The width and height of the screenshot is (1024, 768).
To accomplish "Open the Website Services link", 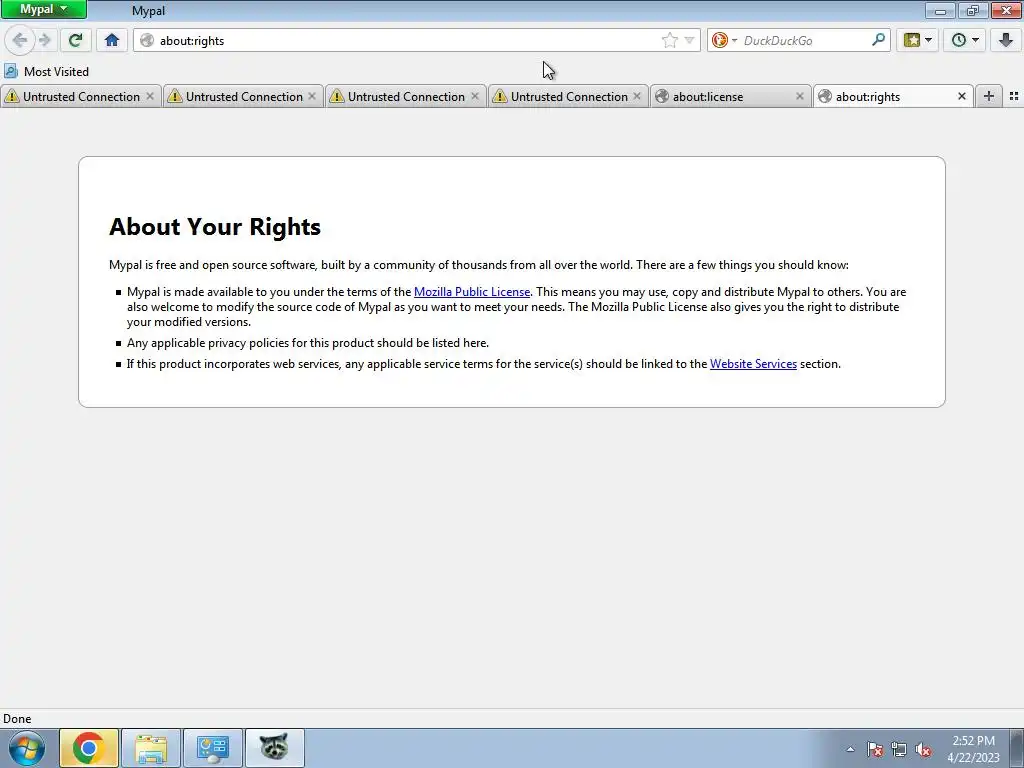I will click(753, 364).
